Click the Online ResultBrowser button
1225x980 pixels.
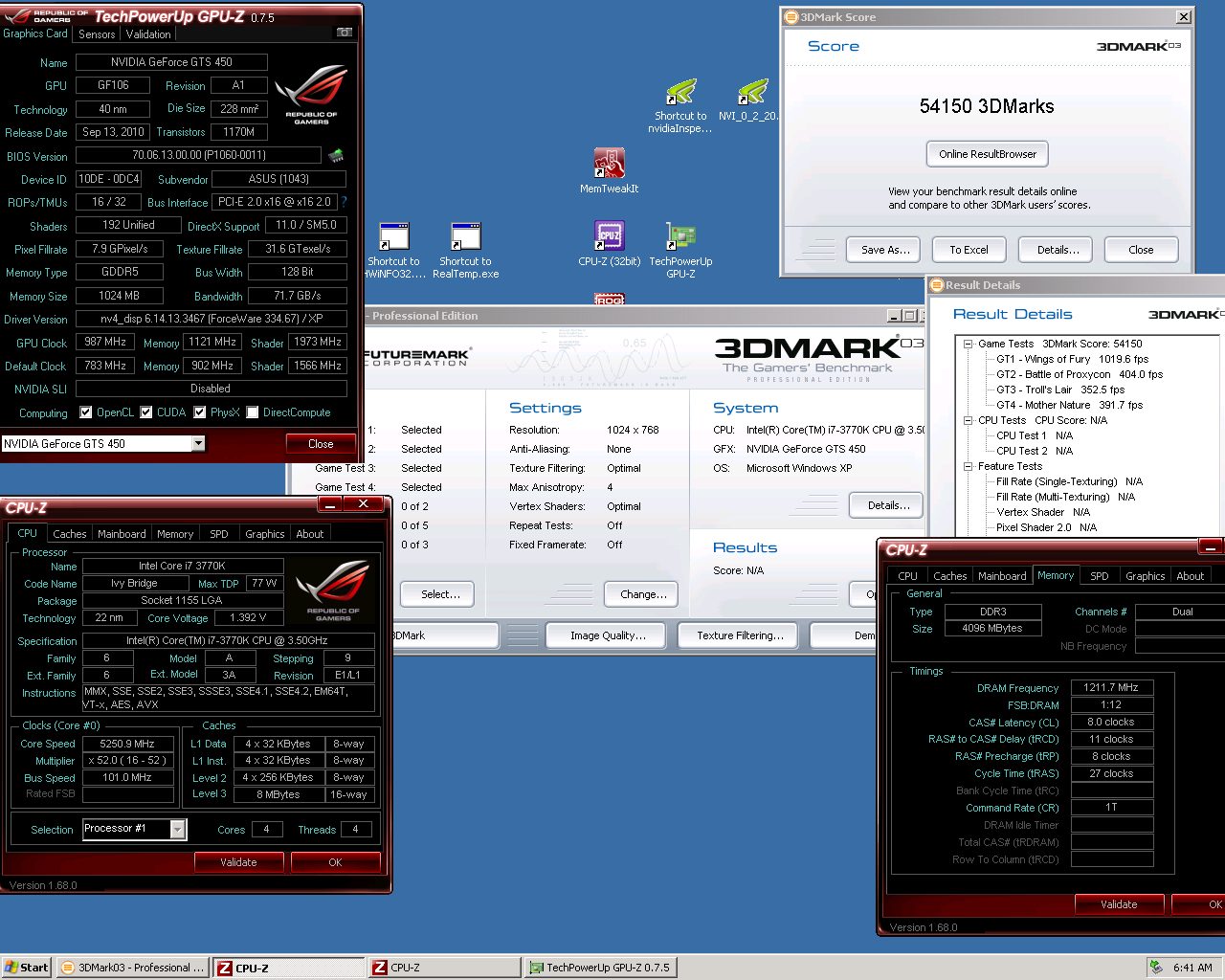click(x=988, y=154)
